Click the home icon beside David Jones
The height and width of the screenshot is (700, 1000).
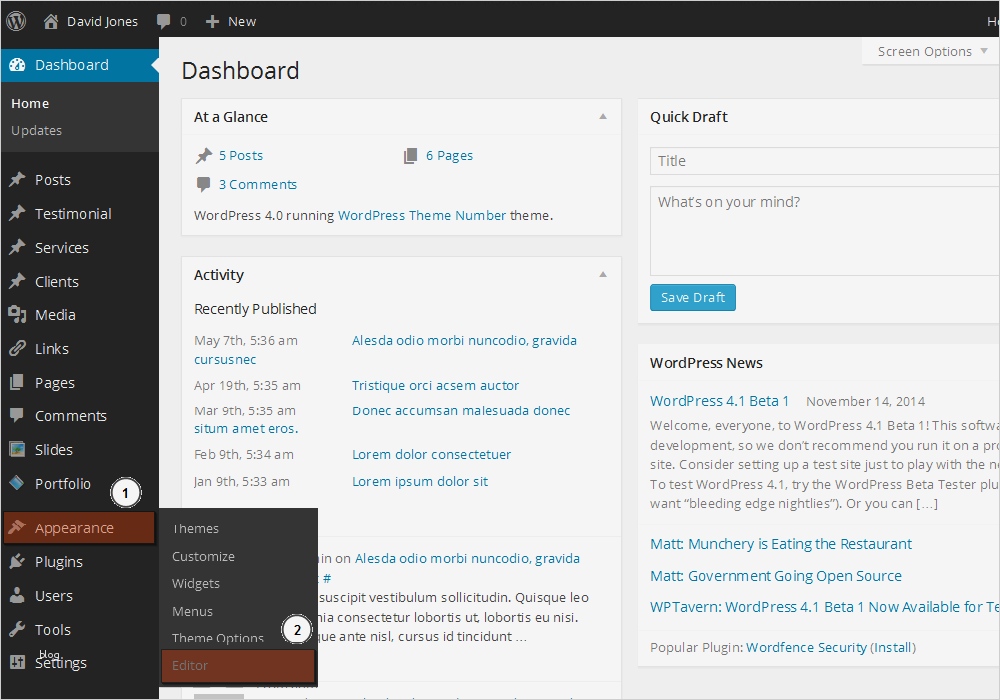tap(51, 21)
